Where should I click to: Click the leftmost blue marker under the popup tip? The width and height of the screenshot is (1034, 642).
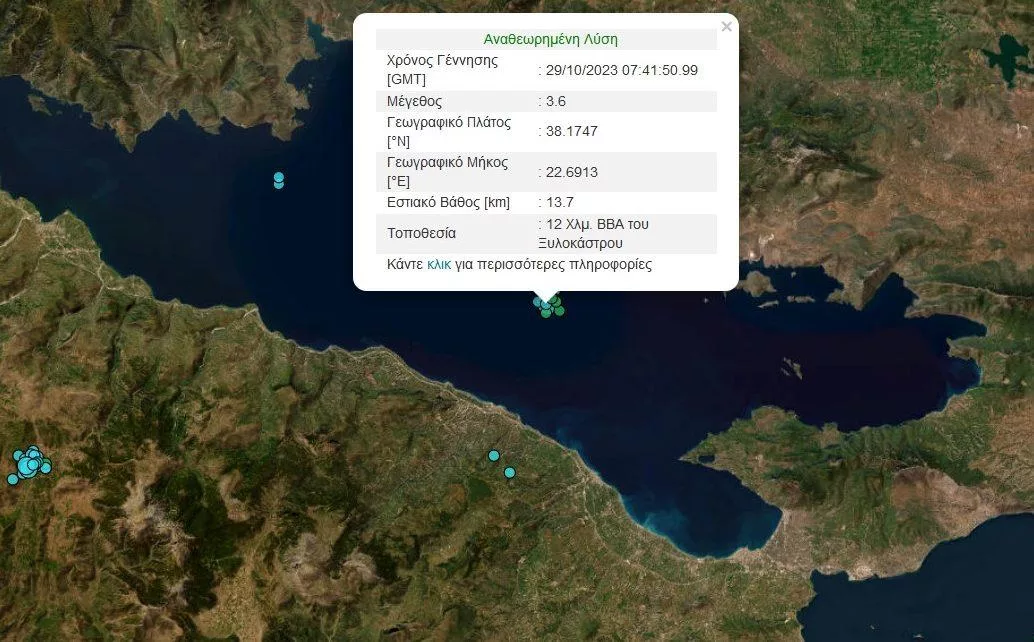click(x=538, y=301)
